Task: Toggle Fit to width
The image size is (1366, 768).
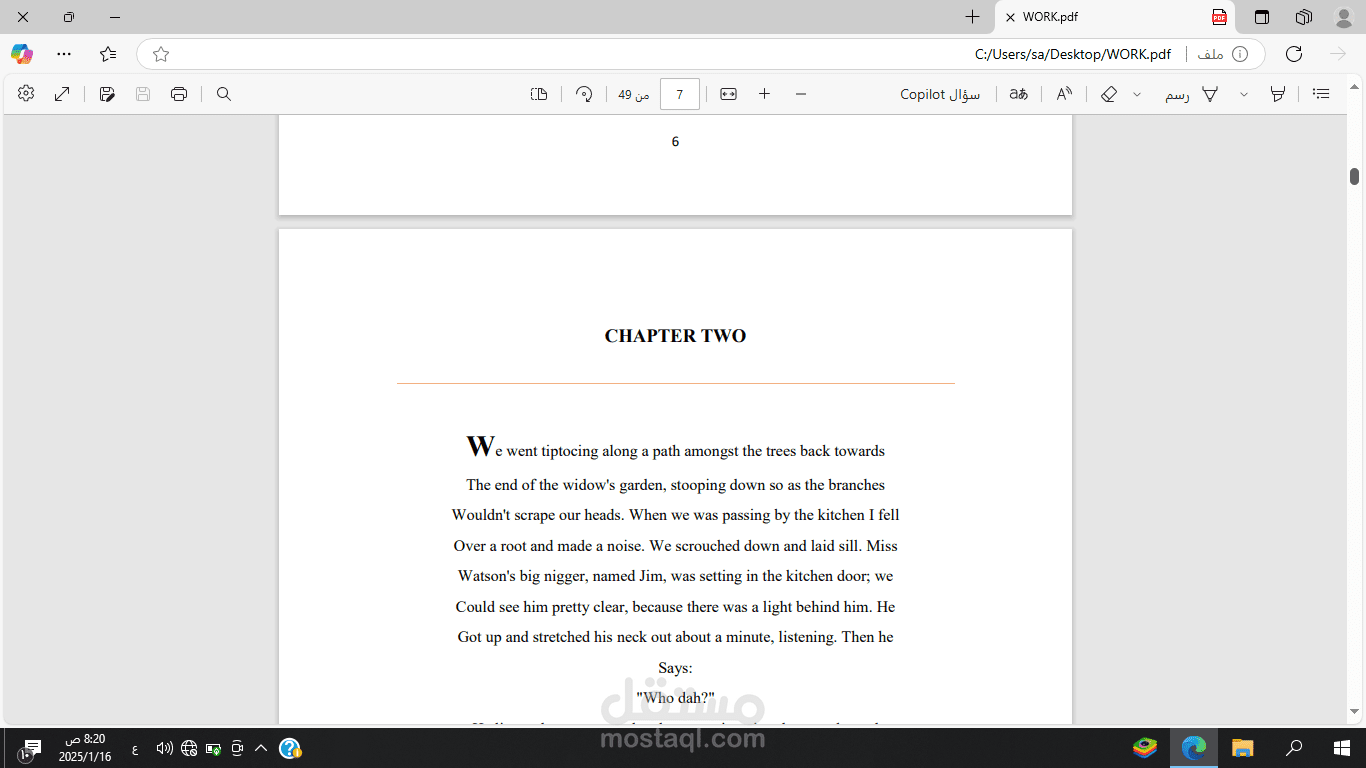Action: pyautogui.click(x=728, y=94)
